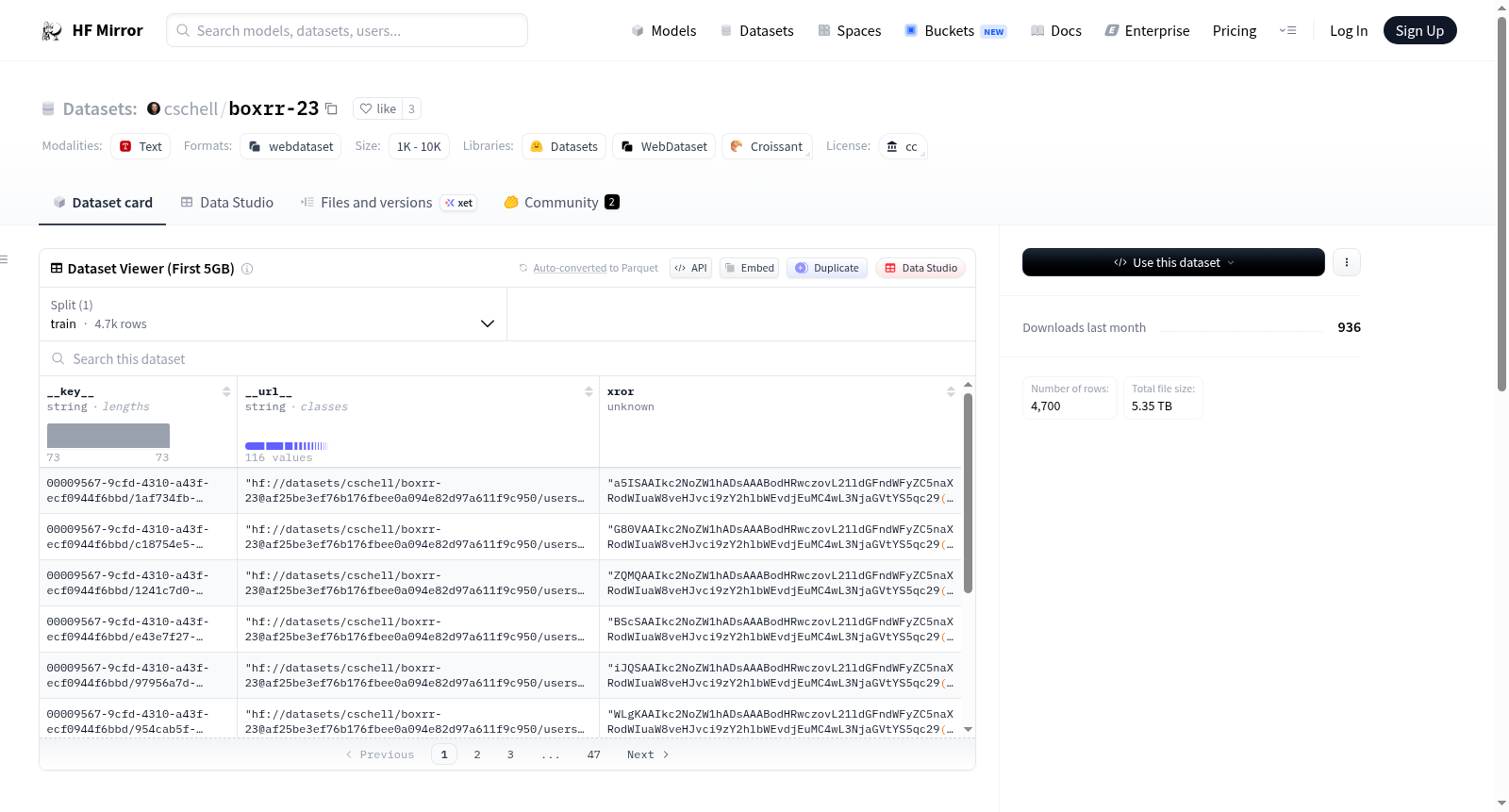Click the Next page button
The image size is (1509, 812).
tap(648, 754)
